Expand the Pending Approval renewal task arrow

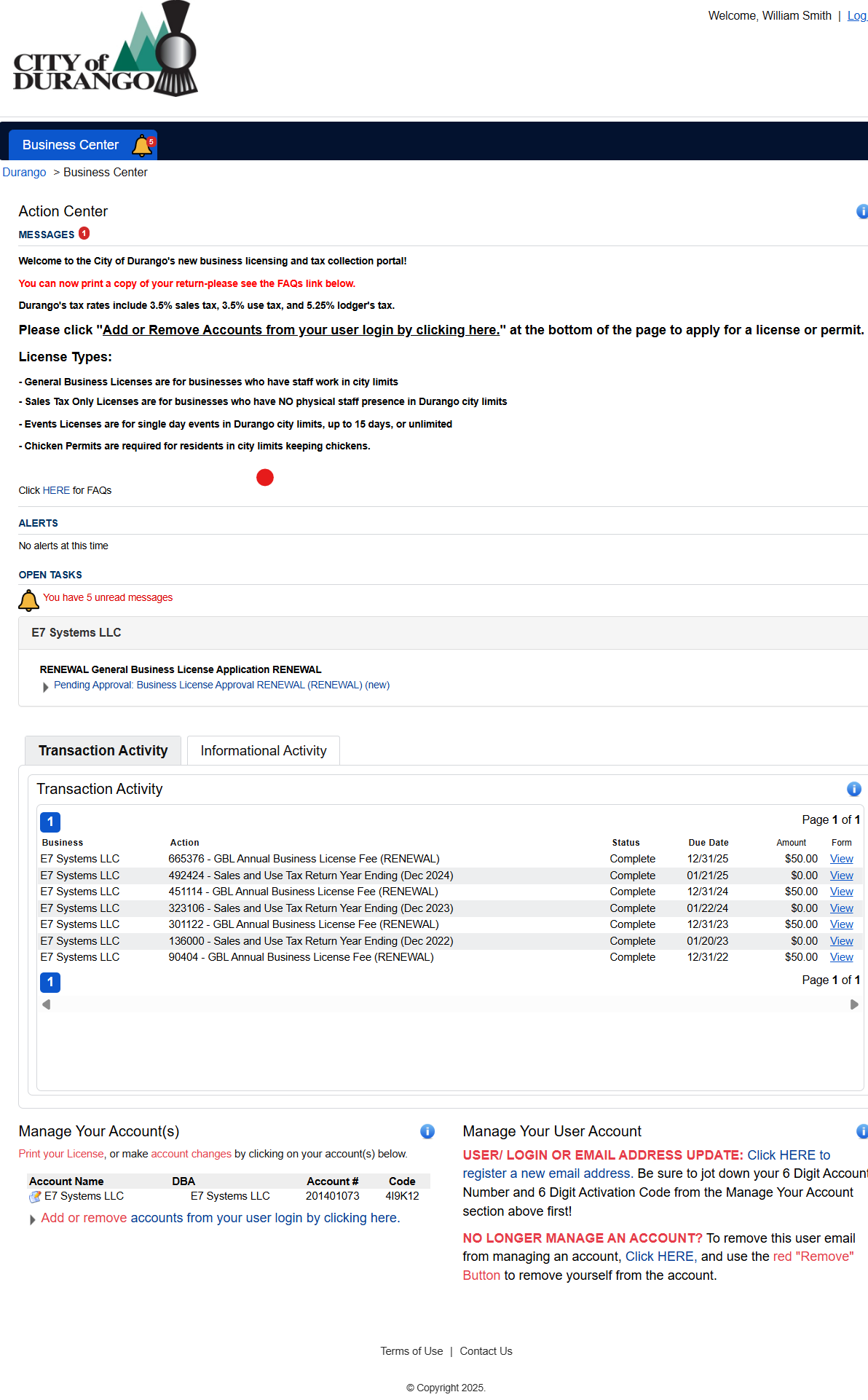(x=46, y=687)
